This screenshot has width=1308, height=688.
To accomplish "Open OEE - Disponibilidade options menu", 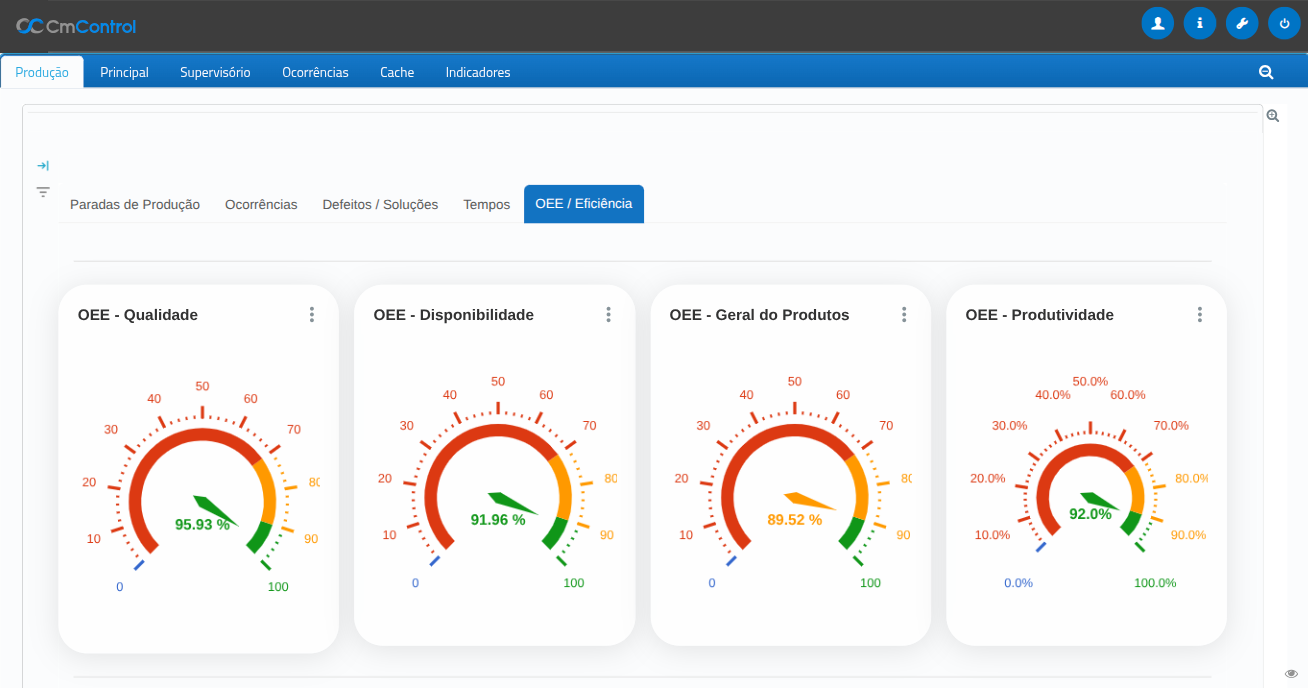I will 608,315.
